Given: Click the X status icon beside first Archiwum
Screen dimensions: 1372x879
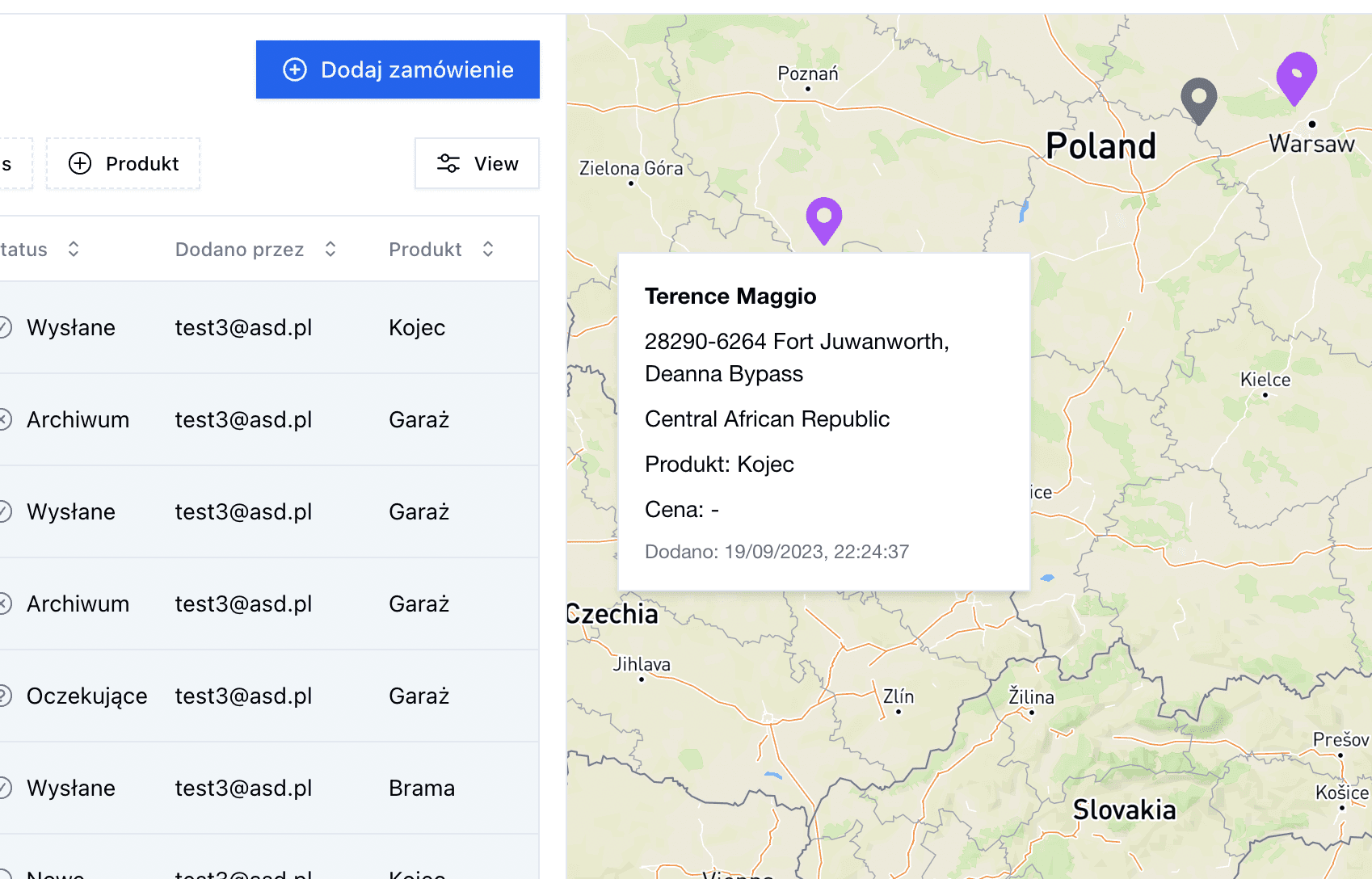Looking at the screenshot, I should [4, 419].
